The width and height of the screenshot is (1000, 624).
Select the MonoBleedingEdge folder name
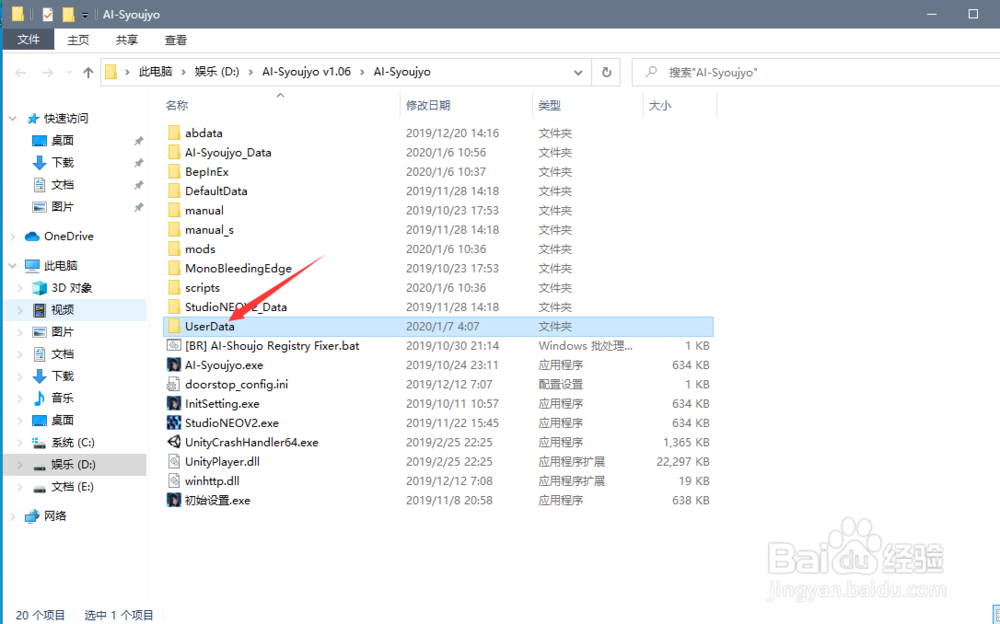(x=238, y=268)
